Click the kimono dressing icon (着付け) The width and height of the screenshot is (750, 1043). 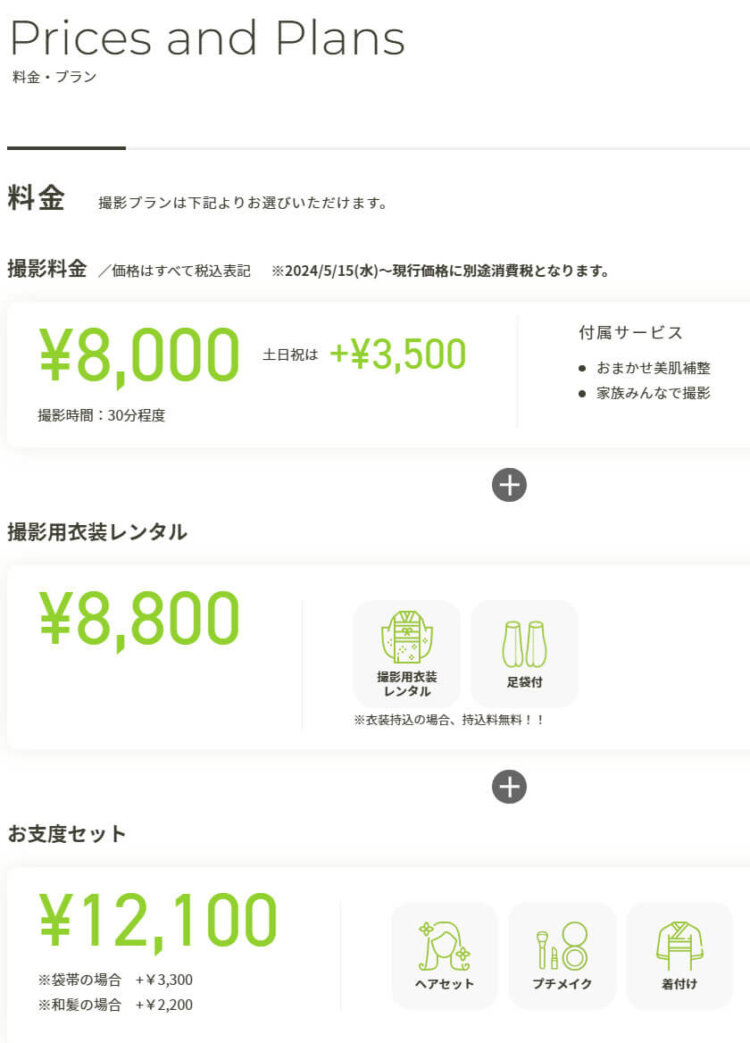pos(679,956)
